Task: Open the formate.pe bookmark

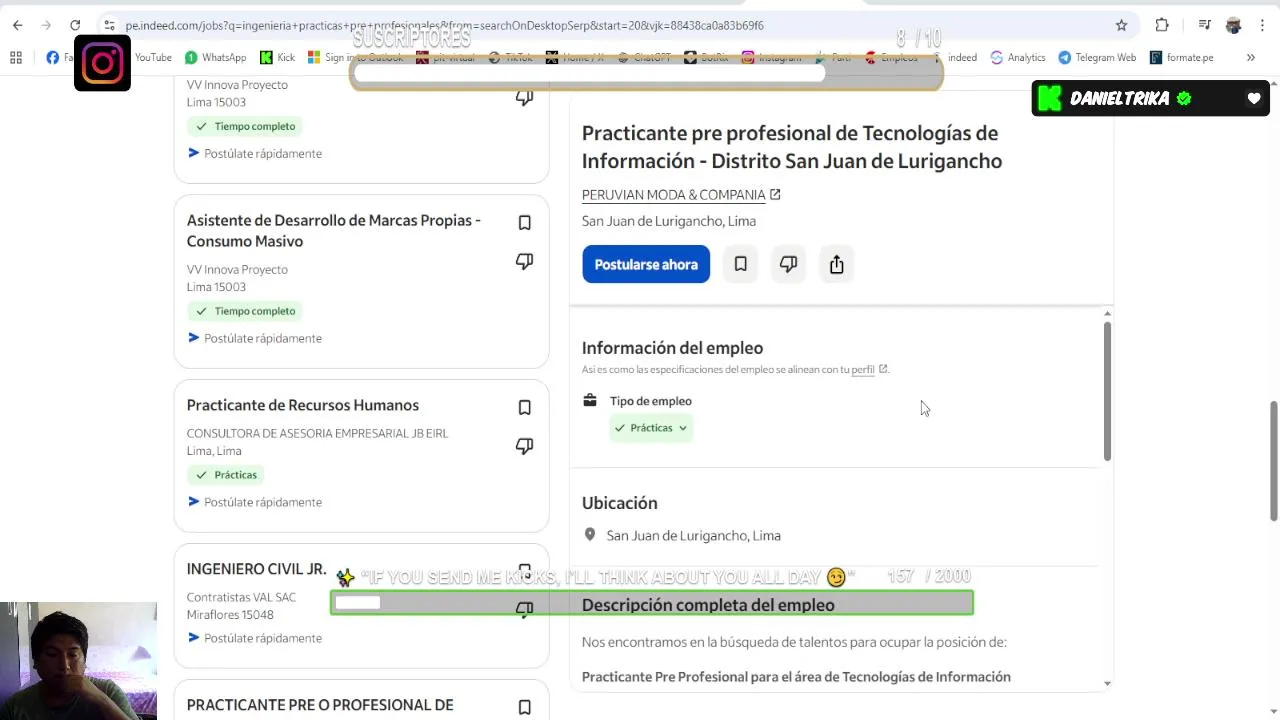Action: pyautogui.click(x=1181, y=57)
